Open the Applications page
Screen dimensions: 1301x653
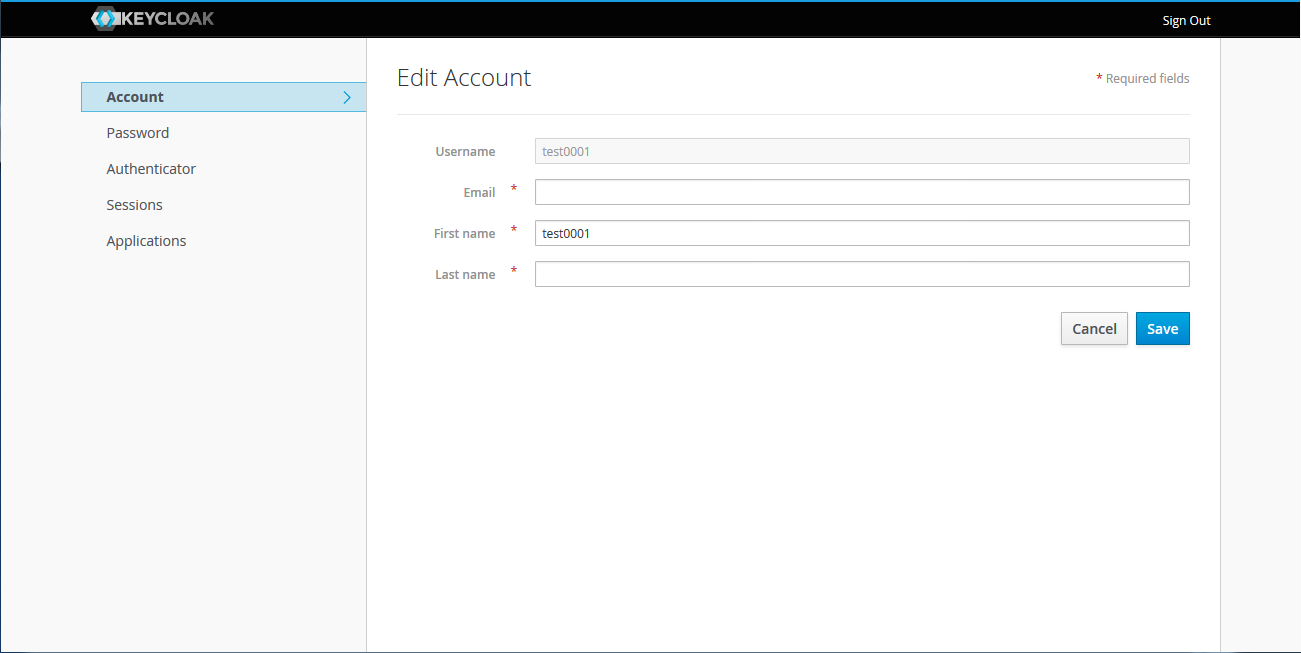tap(146, 240)
